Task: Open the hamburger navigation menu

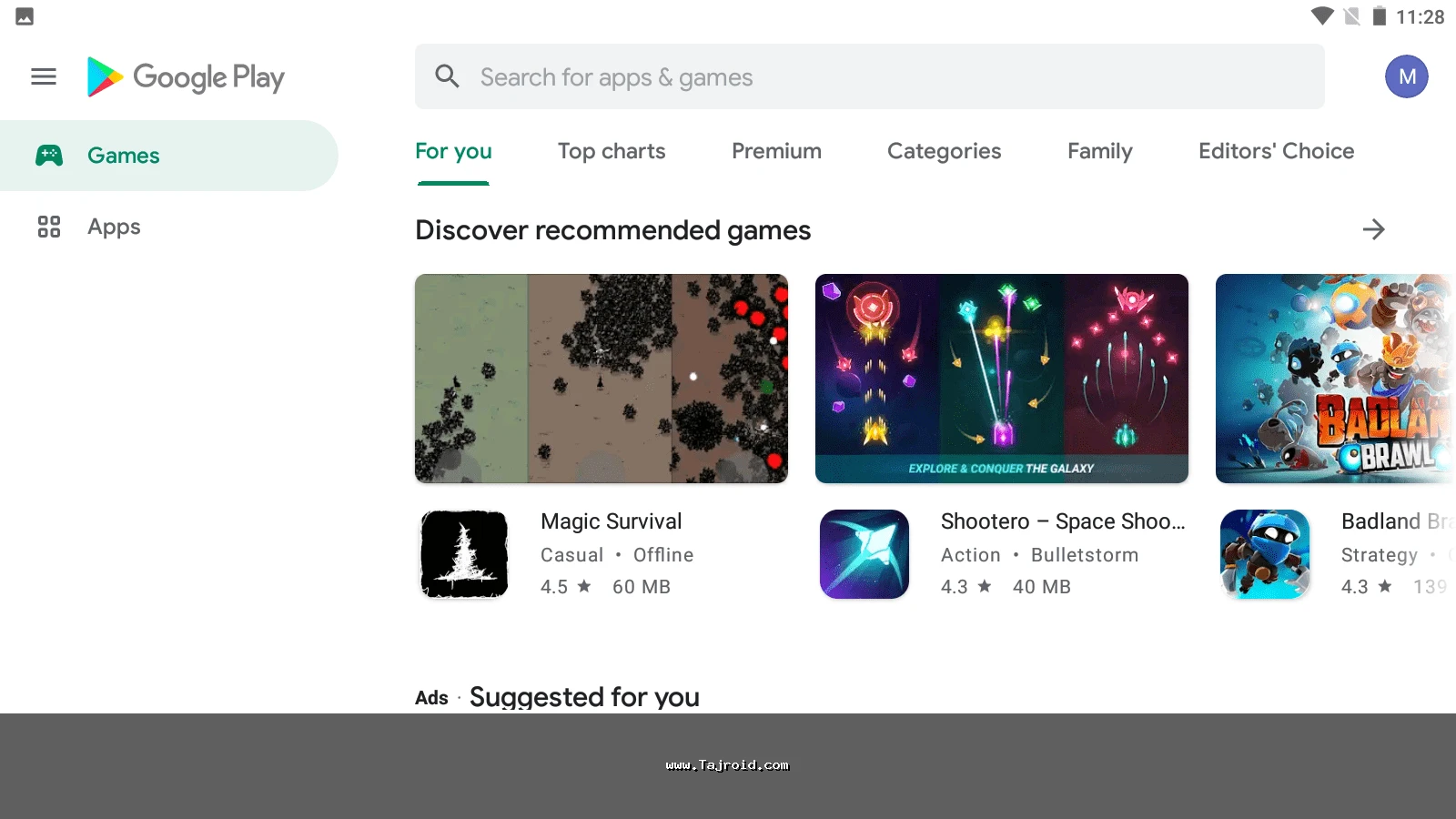Action: (x=44, y=76)
